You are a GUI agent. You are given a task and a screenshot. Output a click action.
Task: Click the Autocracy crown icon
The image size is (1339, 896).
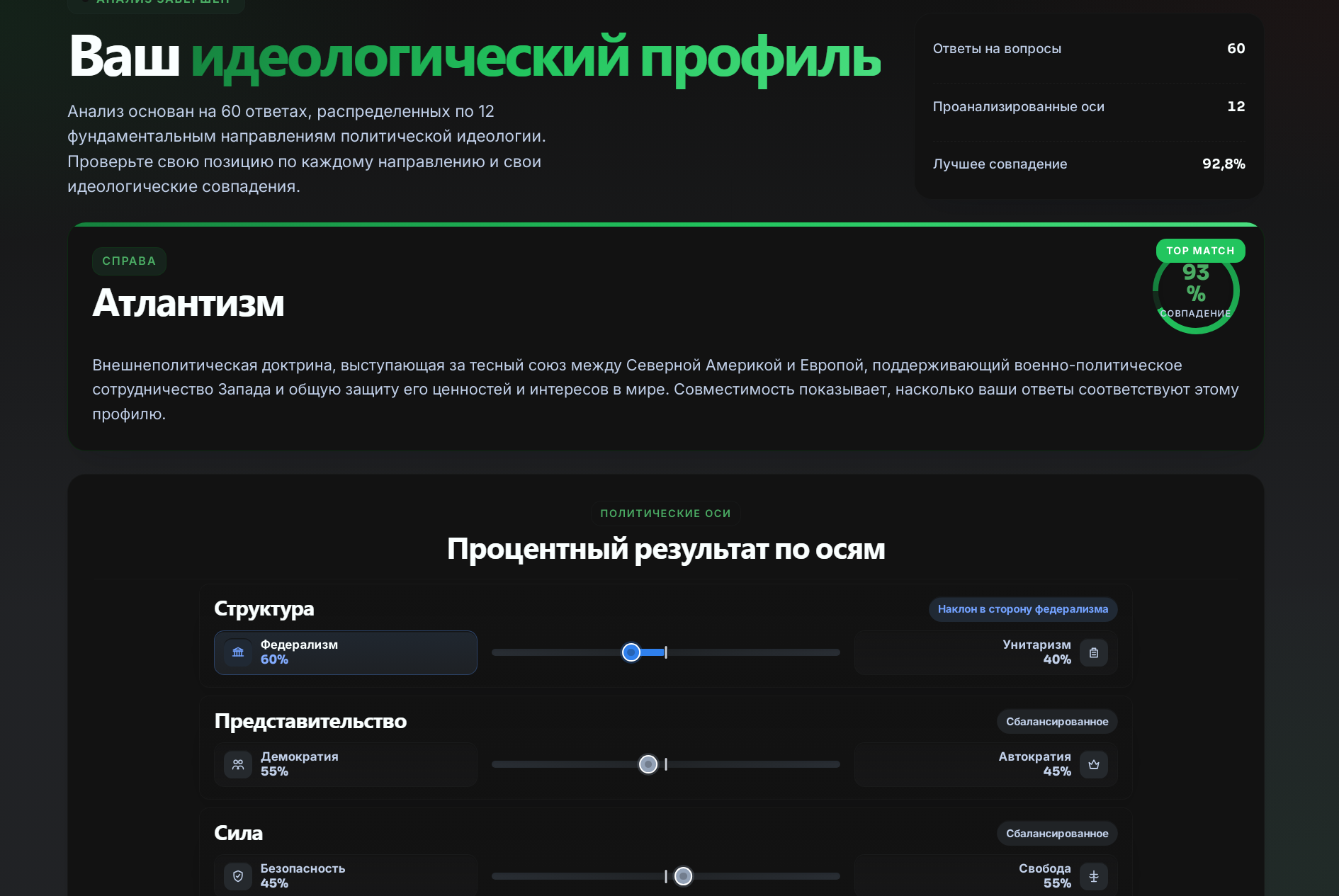click(1094, 764)
